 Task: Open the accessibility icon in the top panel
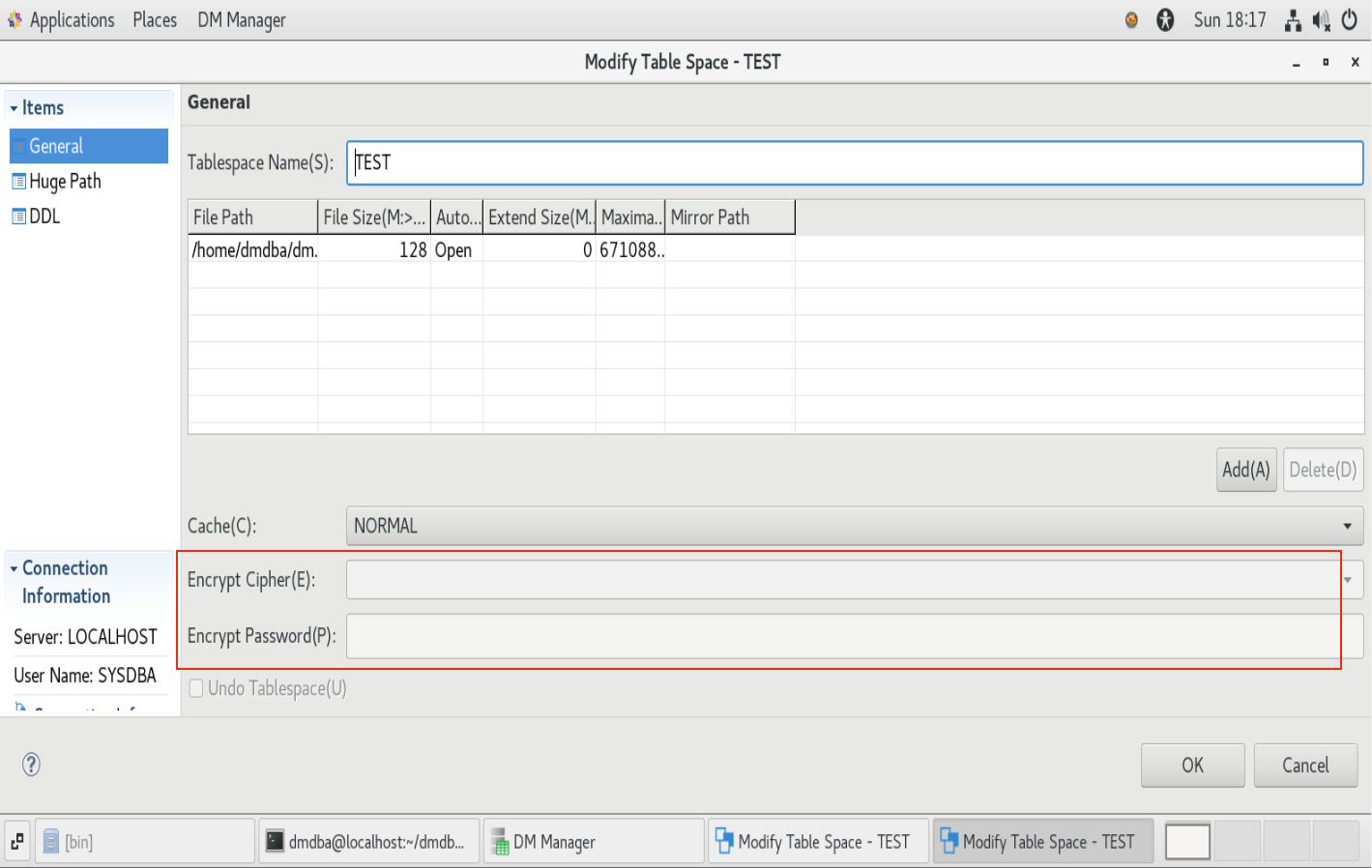click(1165, 20)
